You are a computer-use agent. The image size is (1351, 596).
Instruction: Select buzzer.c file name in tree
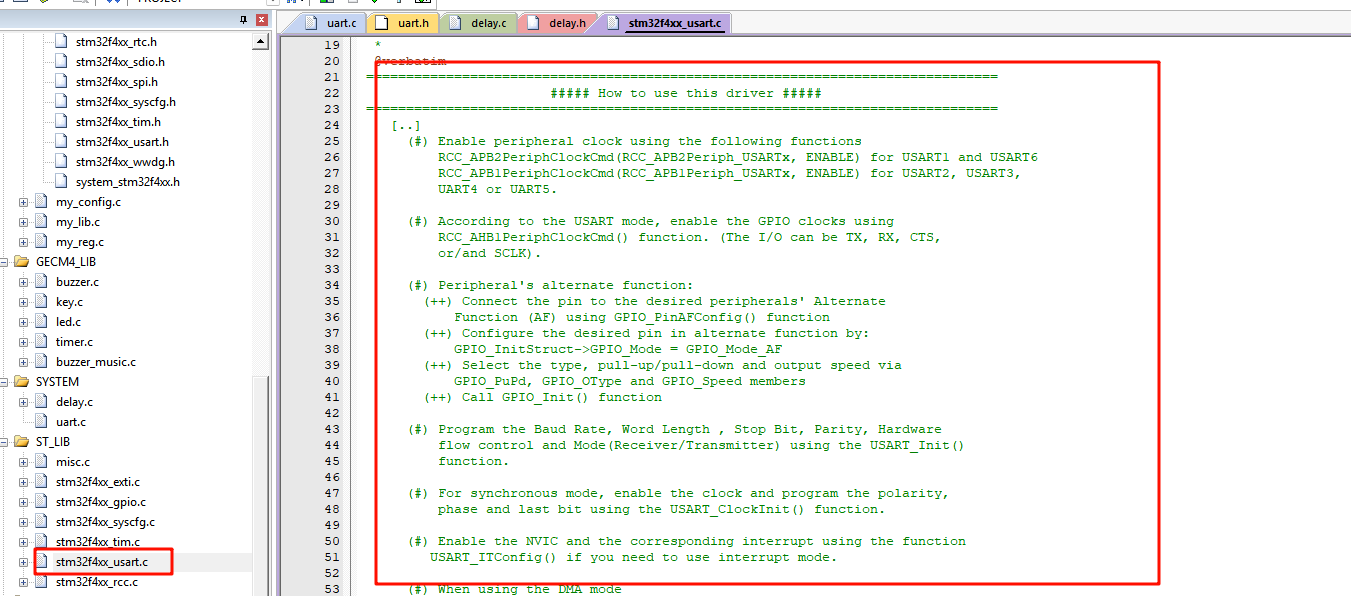pyautogui.click(x=77, y=282)
